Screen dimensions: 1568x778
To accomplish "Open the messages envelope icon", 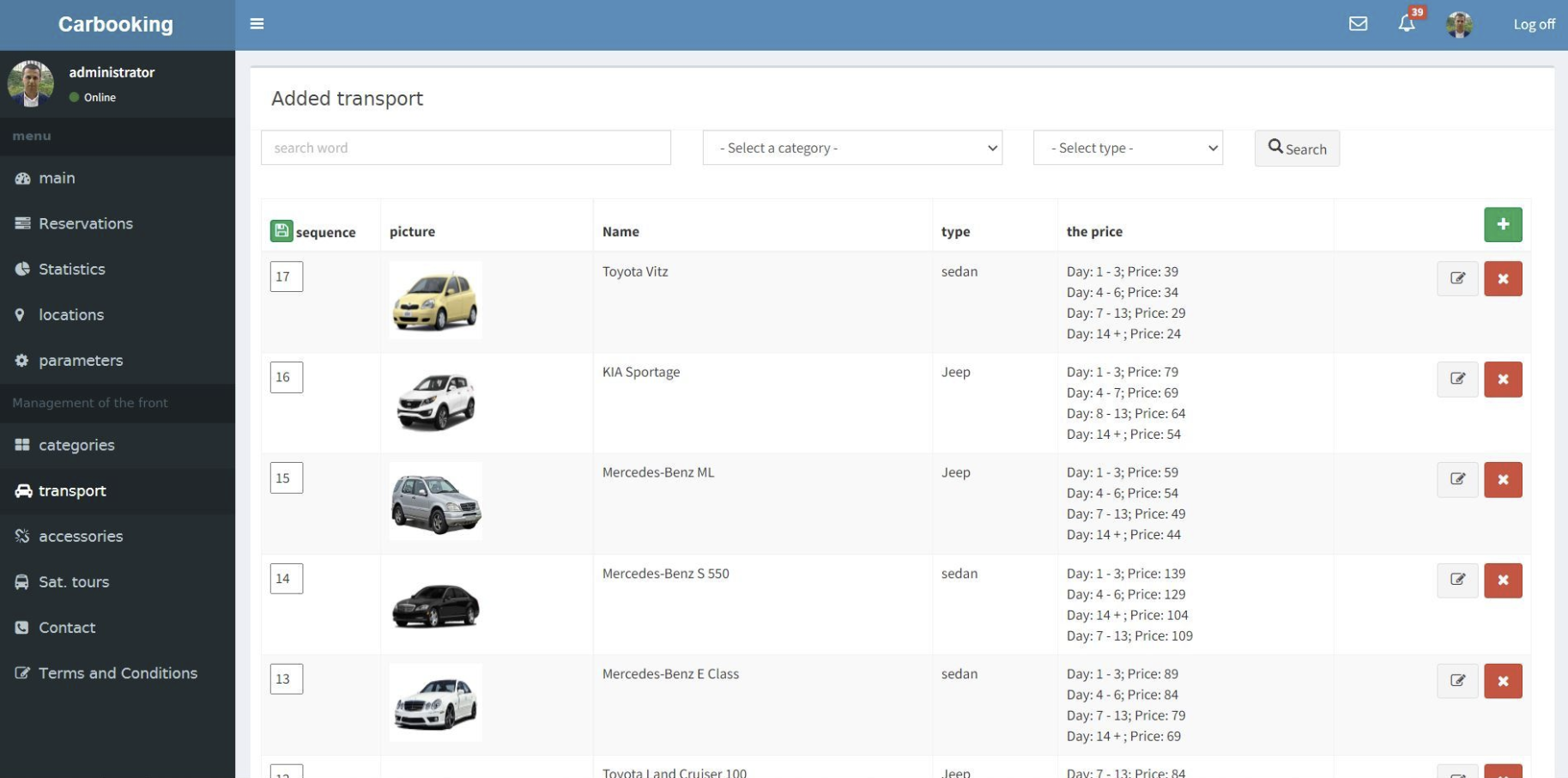I will click(x=1359, y=24).
